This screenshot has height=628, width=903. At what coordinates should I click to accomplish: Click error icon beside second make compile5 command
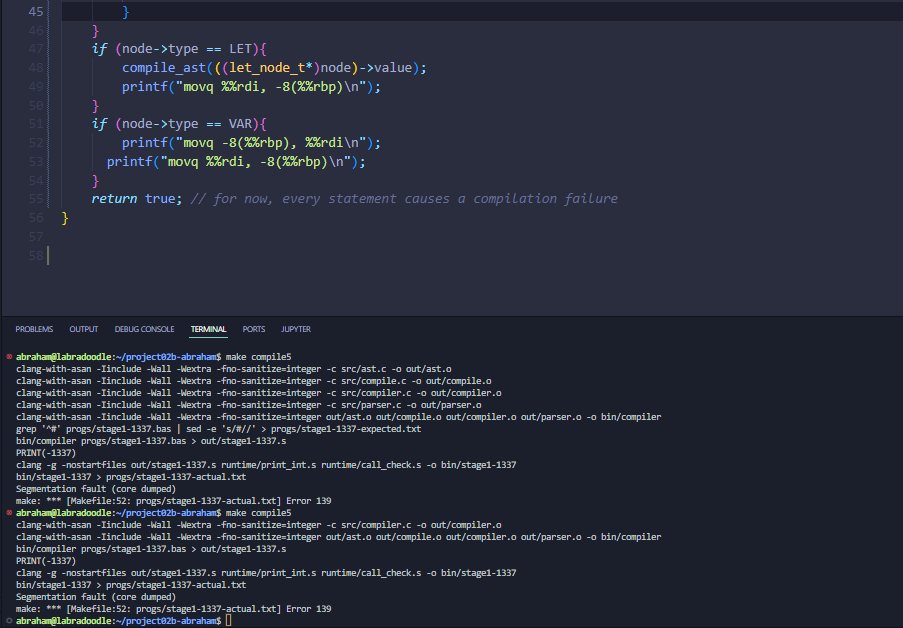tap(9, 512)
